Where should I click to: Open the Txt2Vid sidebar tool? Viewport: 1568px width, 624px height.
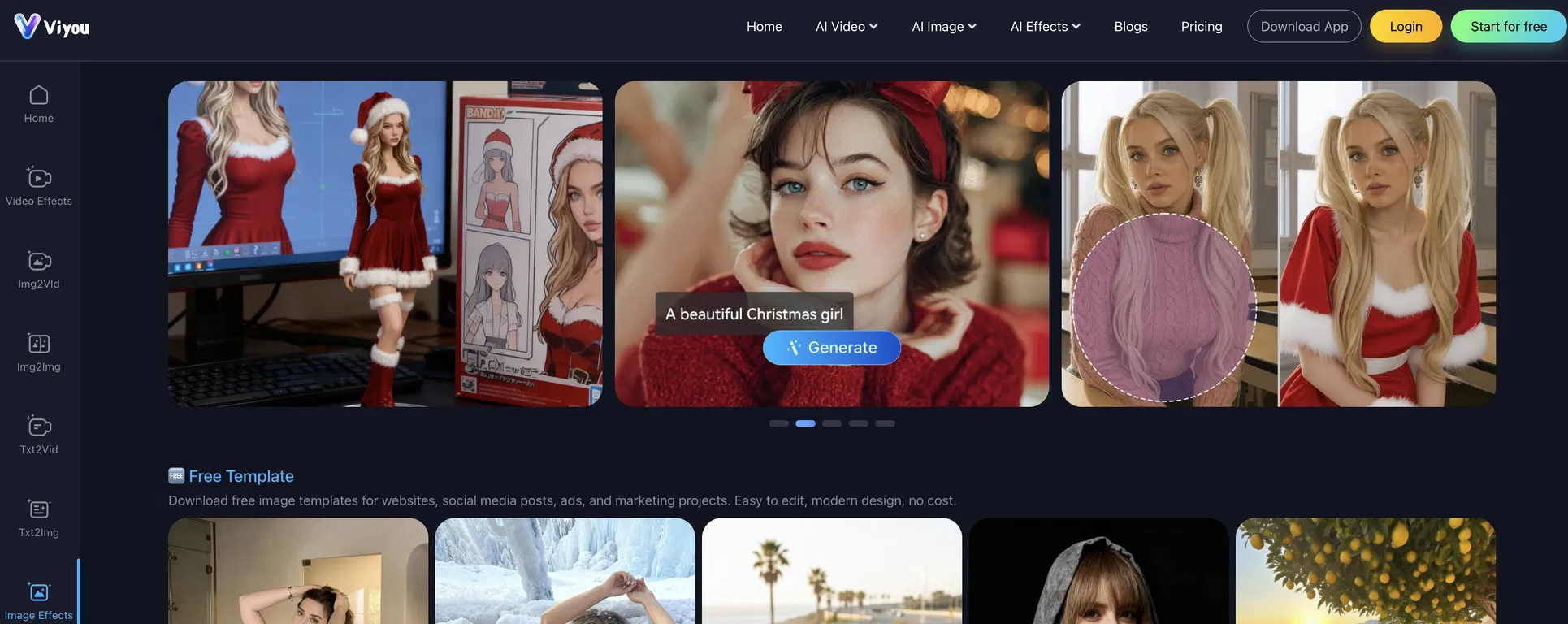click(x=39, y=435)
